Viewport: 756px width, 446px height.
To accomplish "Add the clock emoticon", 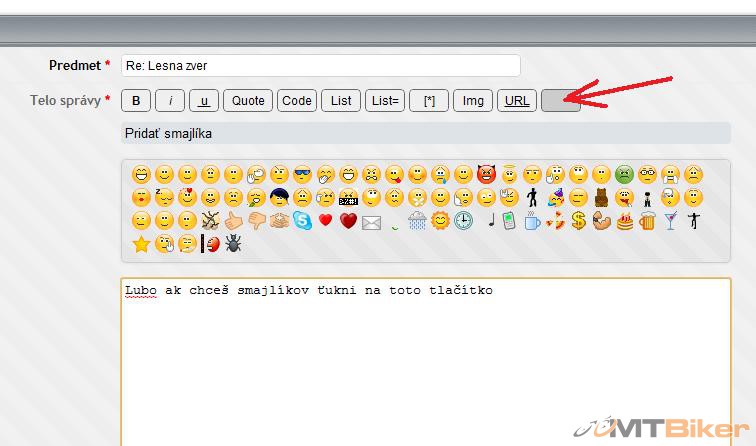I will tap(463, 221).
